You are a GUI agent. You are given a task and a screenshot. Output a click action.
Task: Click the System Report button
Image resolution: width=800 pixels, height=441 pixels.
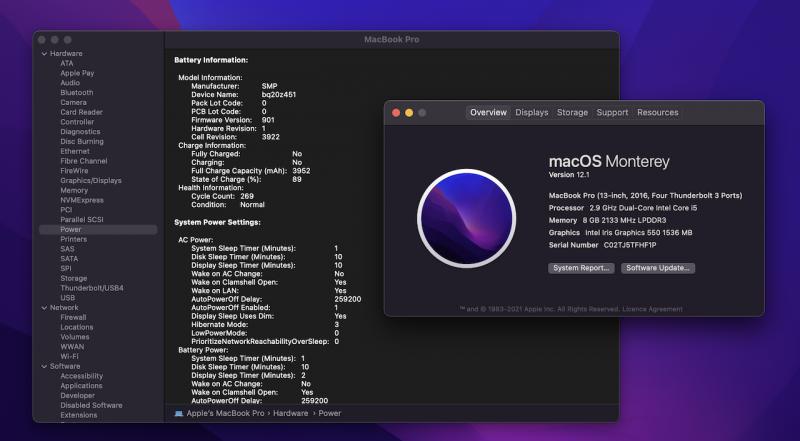(581, 268)
